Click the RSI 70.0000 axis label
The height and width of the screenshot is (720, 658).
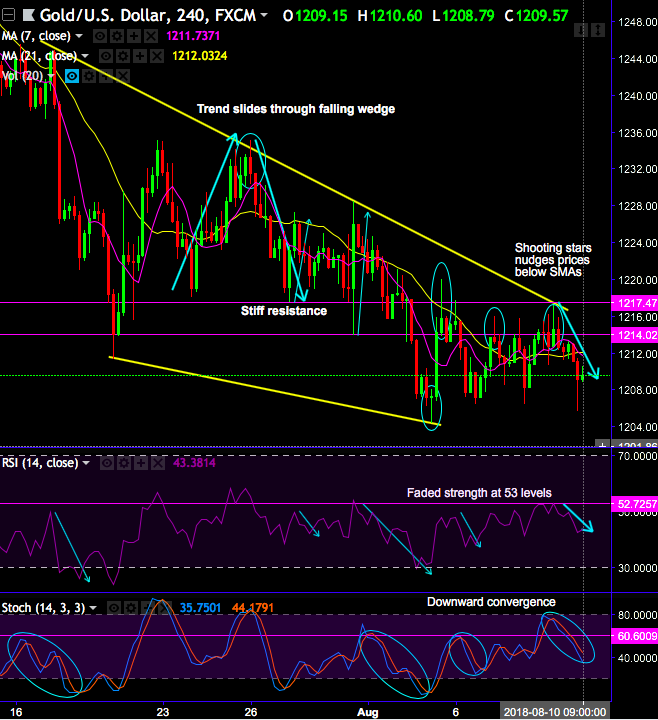[637, 456]
